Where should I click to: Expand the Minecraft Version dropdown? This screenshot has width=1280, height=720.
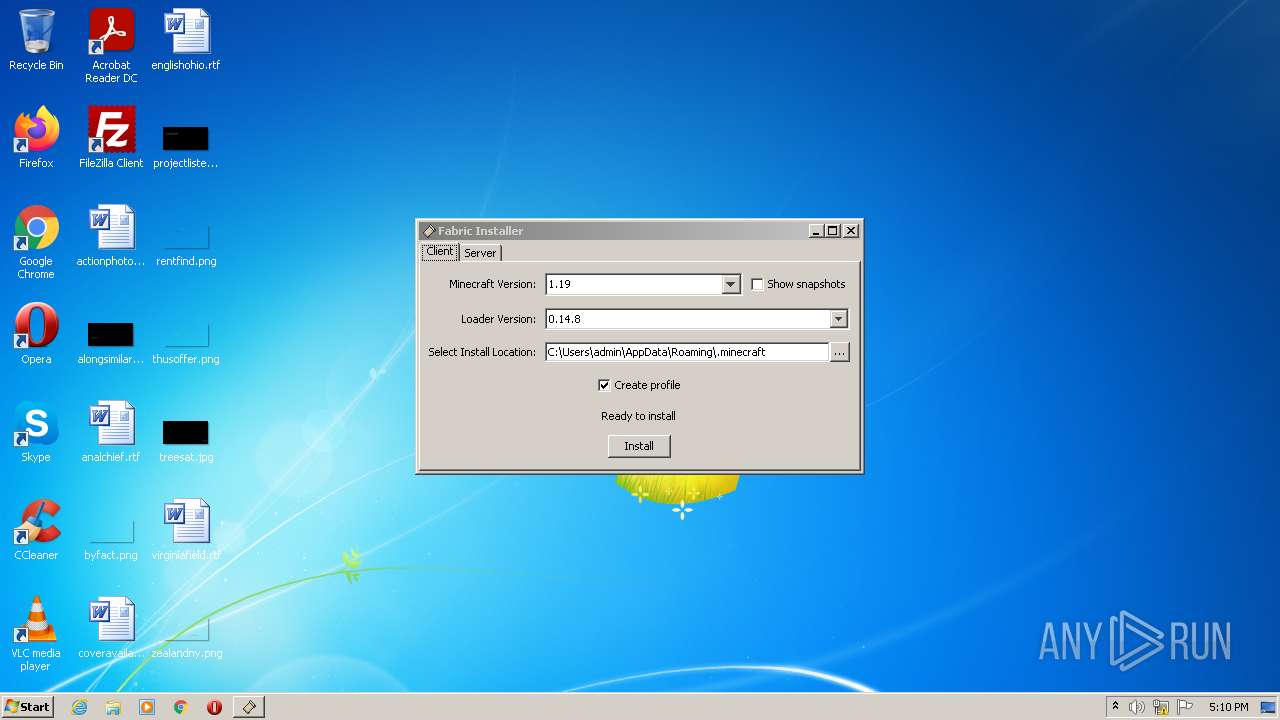pos(731,284)
